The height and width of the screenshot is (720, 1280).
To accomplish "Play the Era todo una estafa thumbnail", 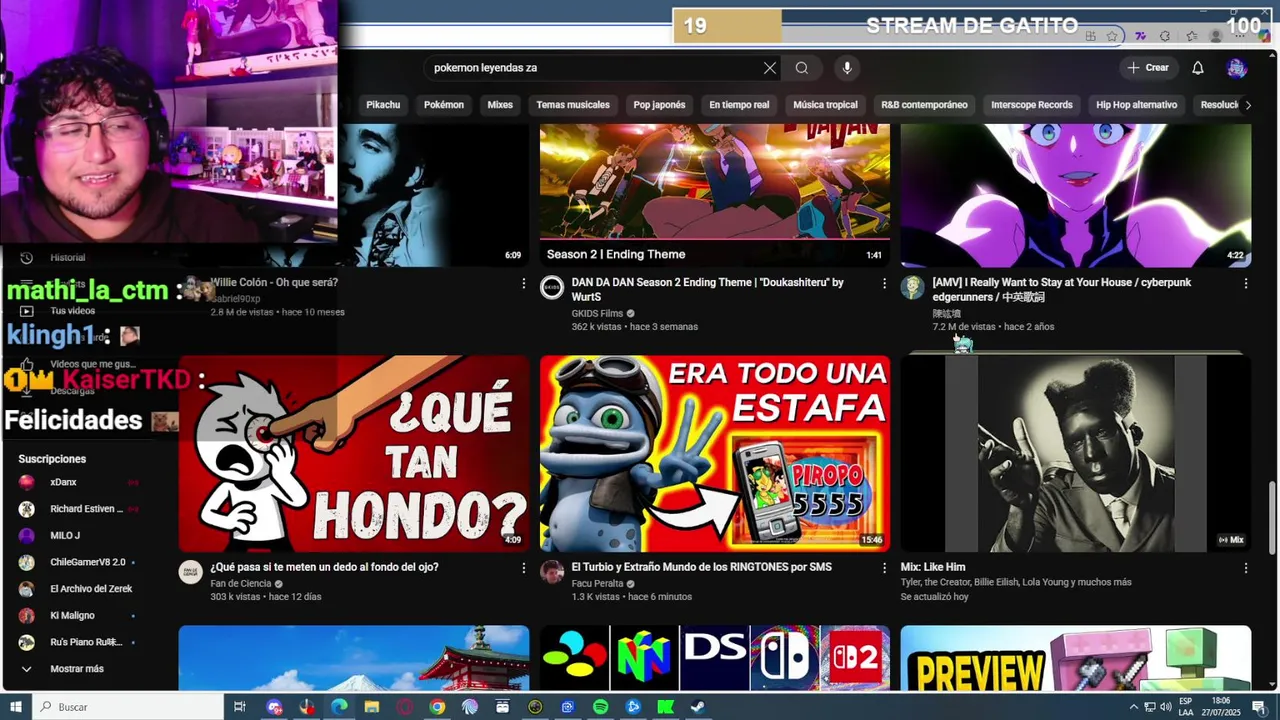I will tap(715, 454).
